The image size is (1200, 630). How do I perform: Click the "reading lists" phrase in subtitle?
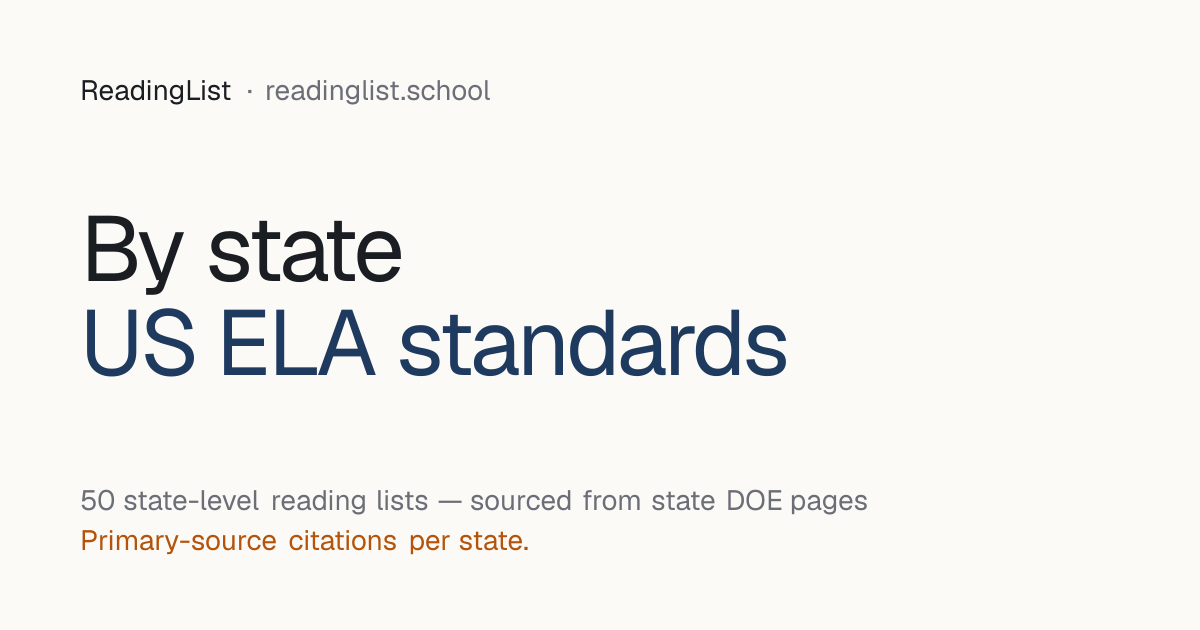click(349, 500)
